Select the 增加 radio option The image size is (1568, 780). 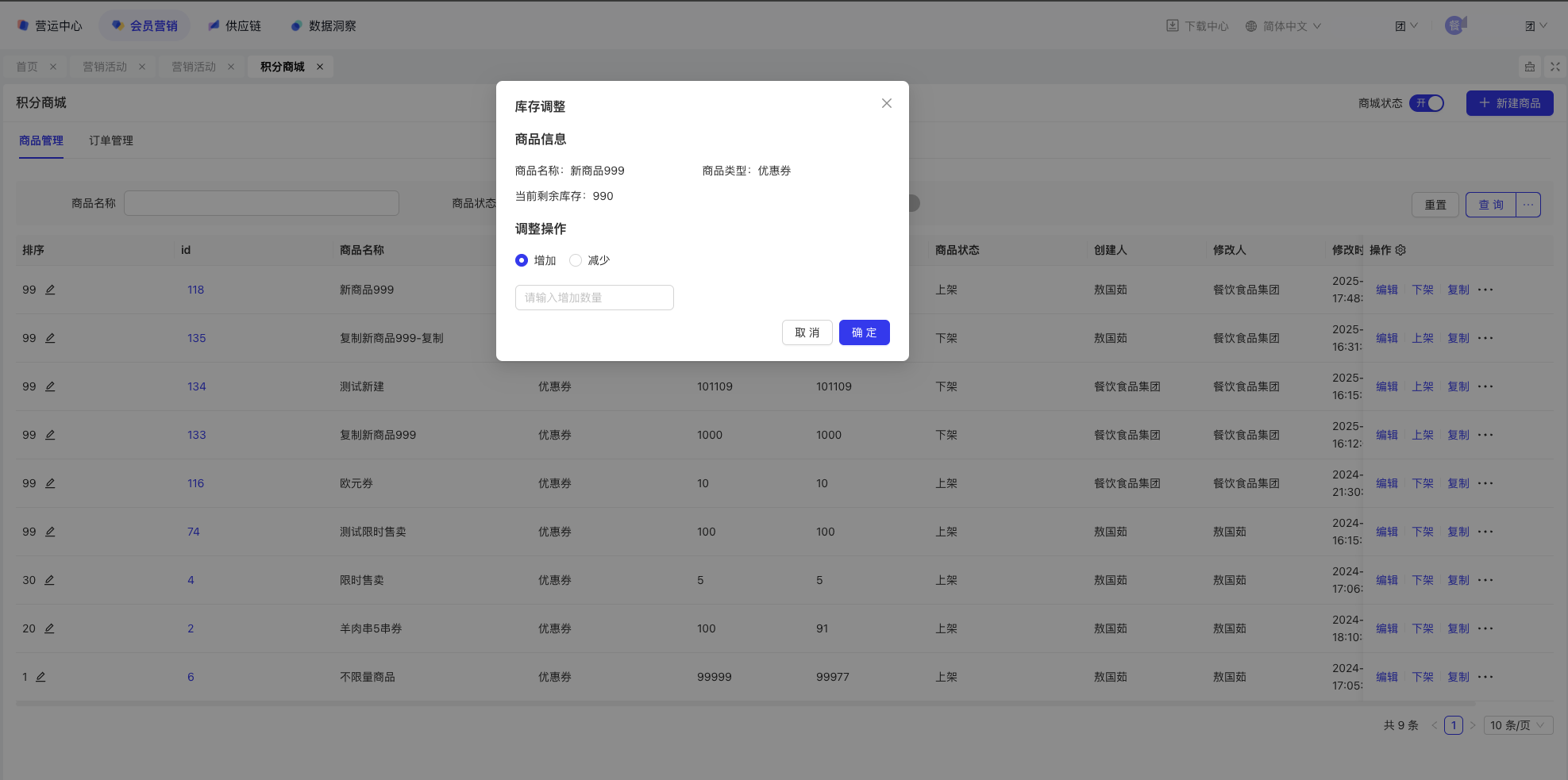[x=522, y=260]
